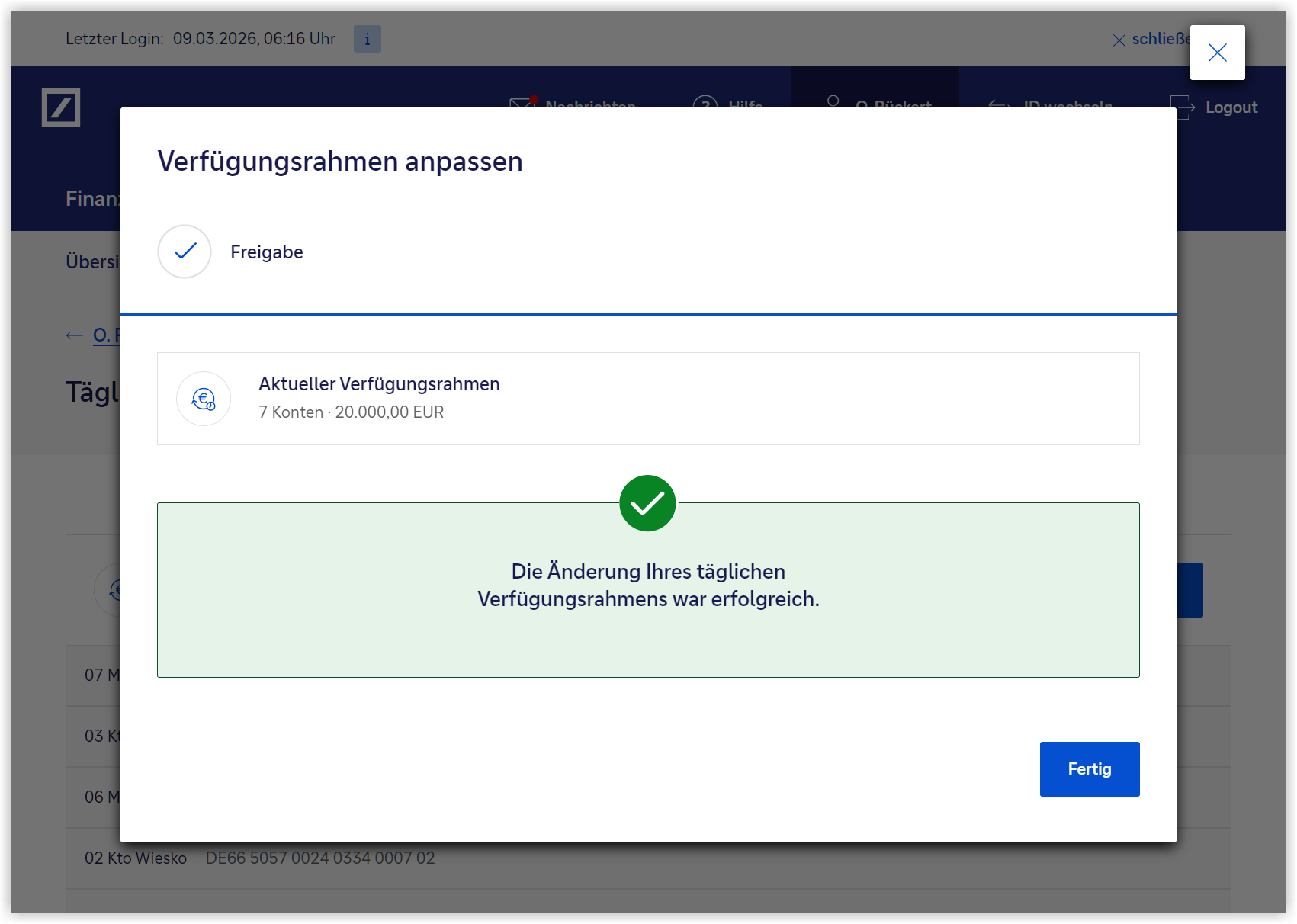Click the IBAN DE66 5057 0024 0334 0007 02
The height and width of the screenshot is (924, 1297).
click(320, 858)
